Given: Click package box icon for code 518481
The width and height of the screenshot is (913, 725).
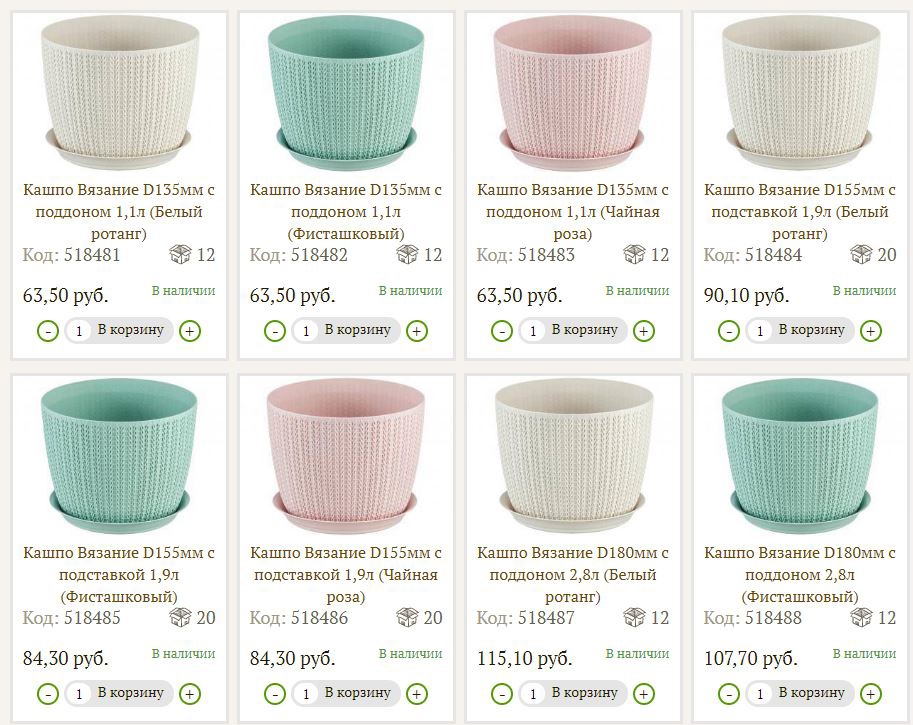Looking at the screenshot, I should coord(180,255).
